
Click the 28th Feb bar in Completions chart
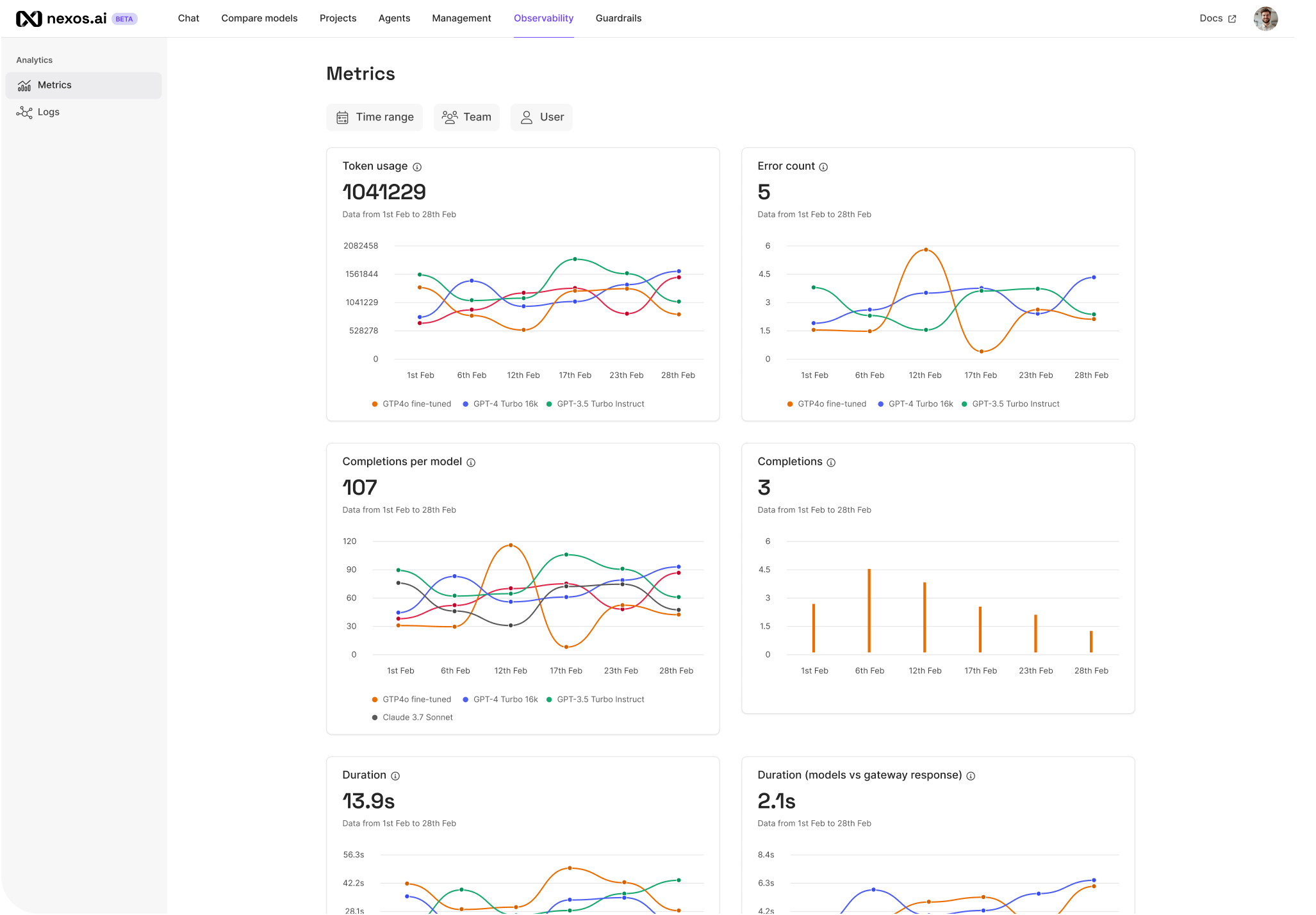click(1091, 641)
